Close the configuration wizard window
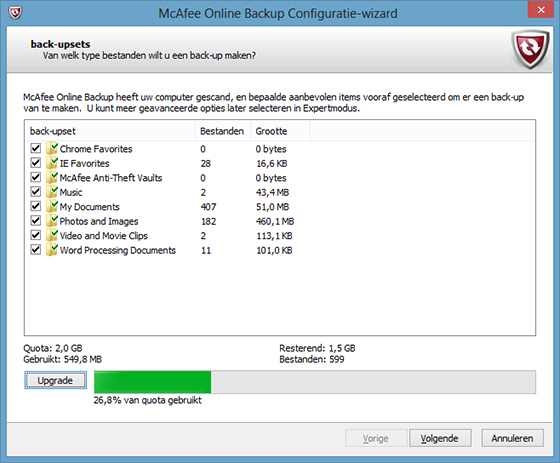The height and width of the screenshot is (463, 560). coord(541,10)
